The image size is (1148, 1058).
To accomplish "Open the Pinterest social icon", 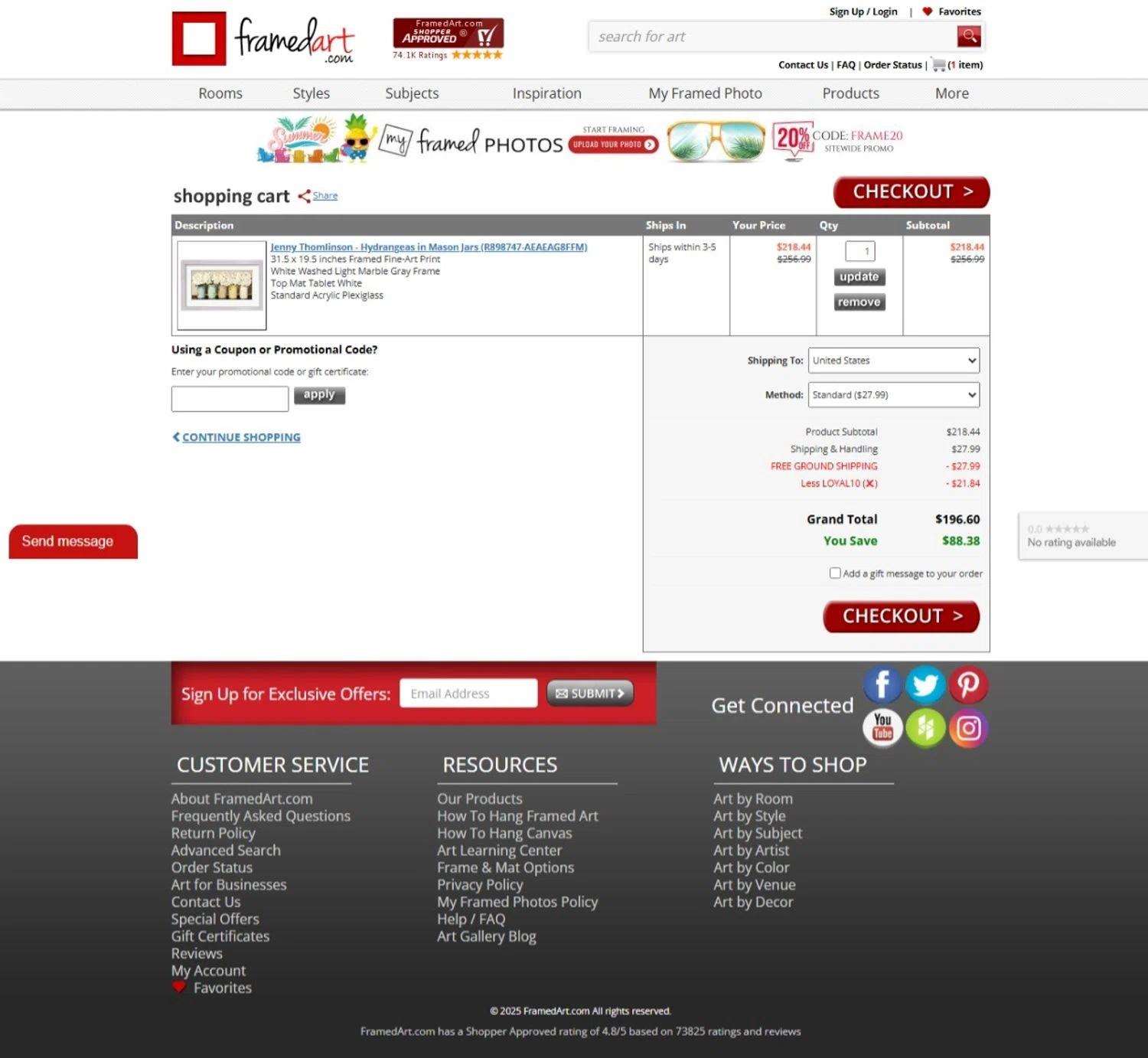I will [968, 684].
